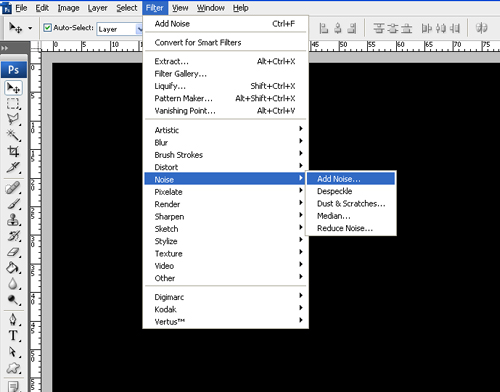Expand the Artistic filter submenu
This screenshot has height=392, width=500.
(x=225, y=130)
